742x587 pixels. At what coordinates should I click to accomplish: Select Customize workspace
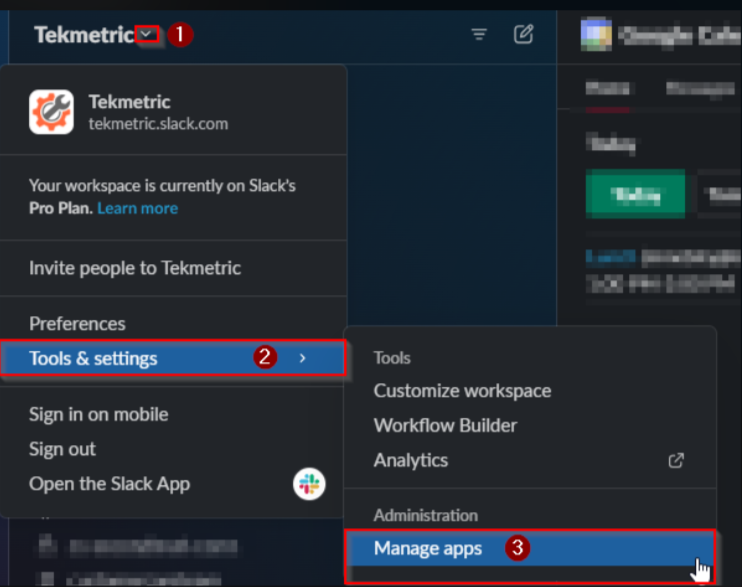click(530, 391)
